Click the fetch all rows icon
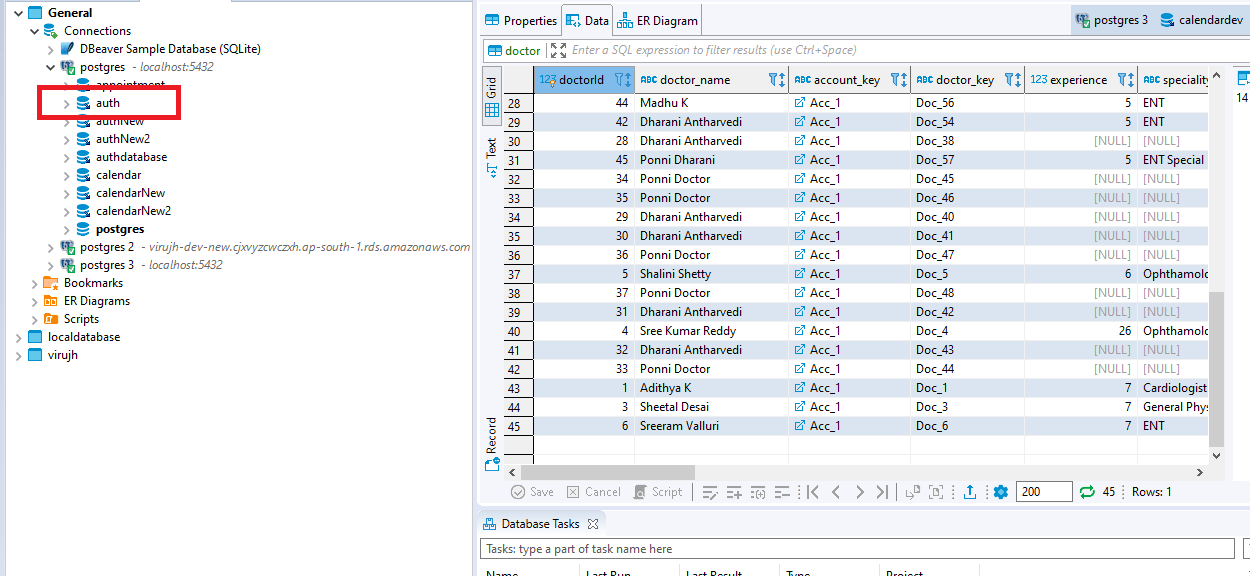The width and height of the screenshot is (1250, 576). tap(936, 492)
